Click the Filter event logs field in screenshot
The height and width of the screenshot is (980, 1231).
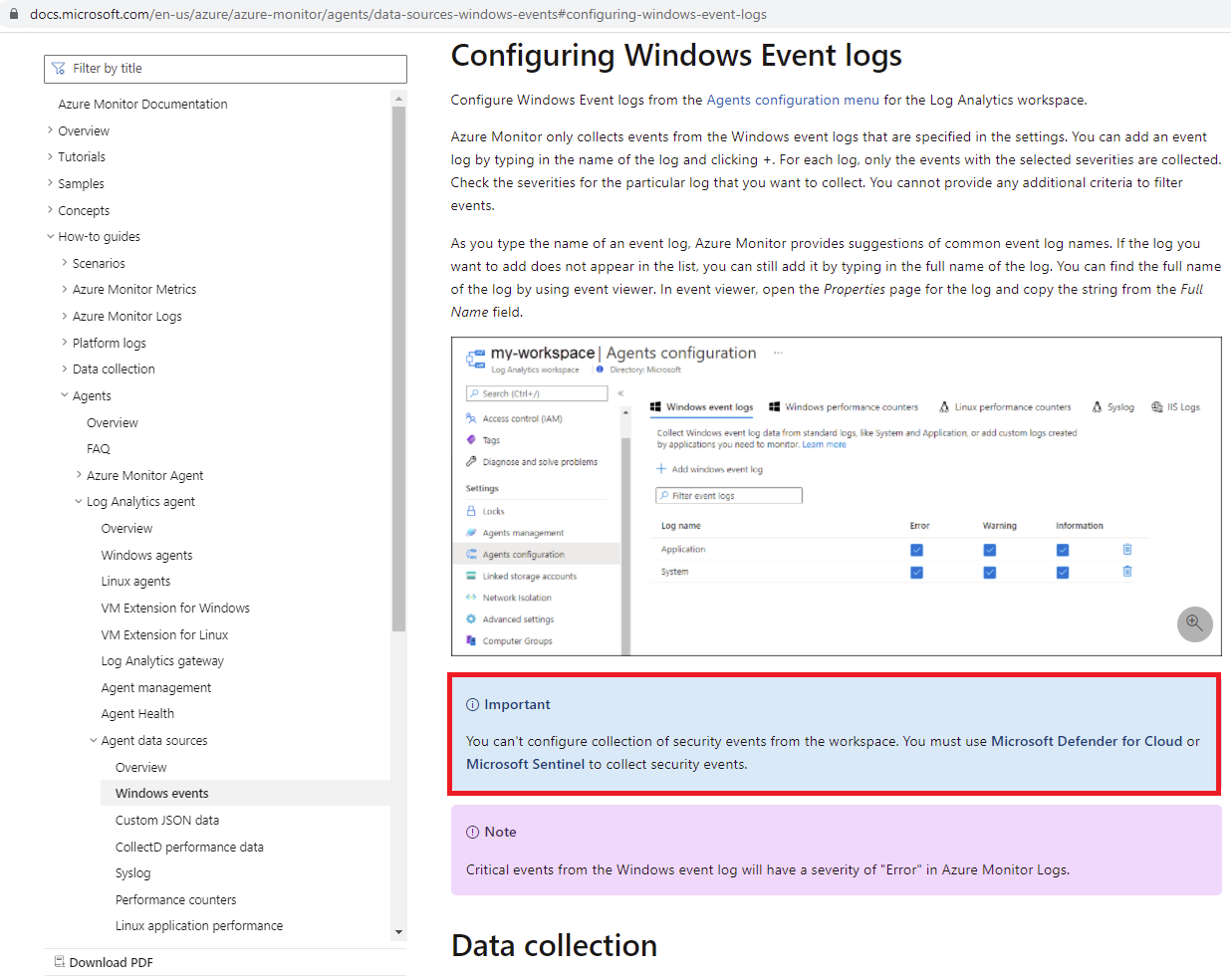click(x=729, y=495)
